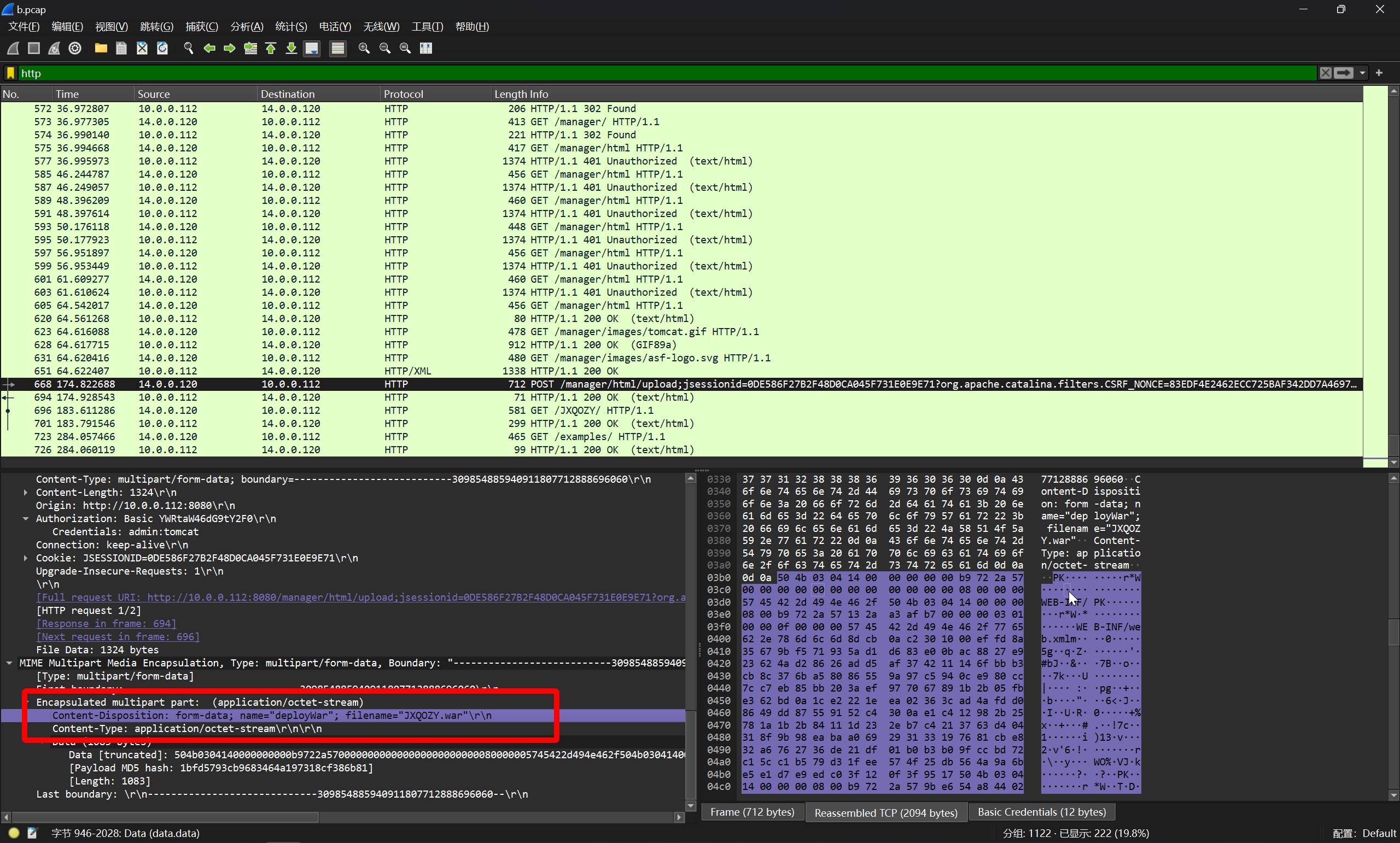Viewport: 1400px width, 843px height.
Task: Select packet 696 GET /JXQOZY/
Action: click(x=681, y=411)
